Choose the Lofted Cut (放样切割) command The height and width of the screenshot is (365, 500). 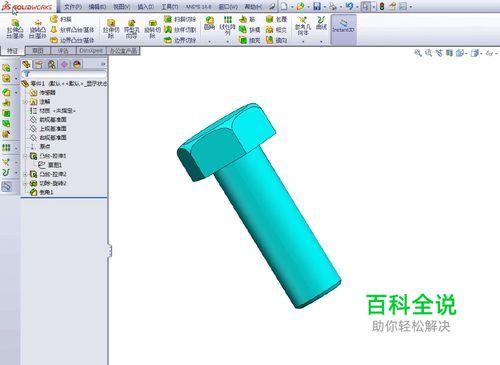click(180, 30)
